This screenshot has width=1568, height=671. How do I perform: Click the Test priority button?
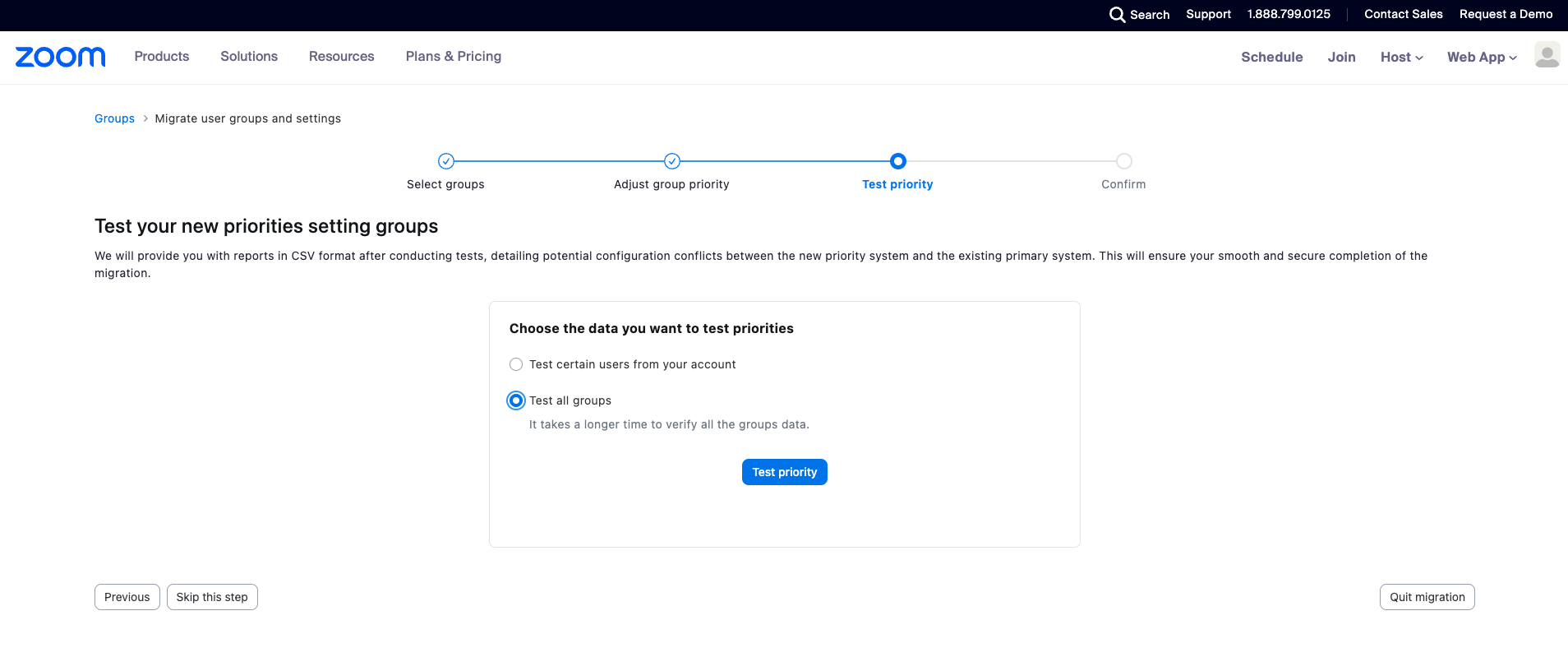point(785,472)
